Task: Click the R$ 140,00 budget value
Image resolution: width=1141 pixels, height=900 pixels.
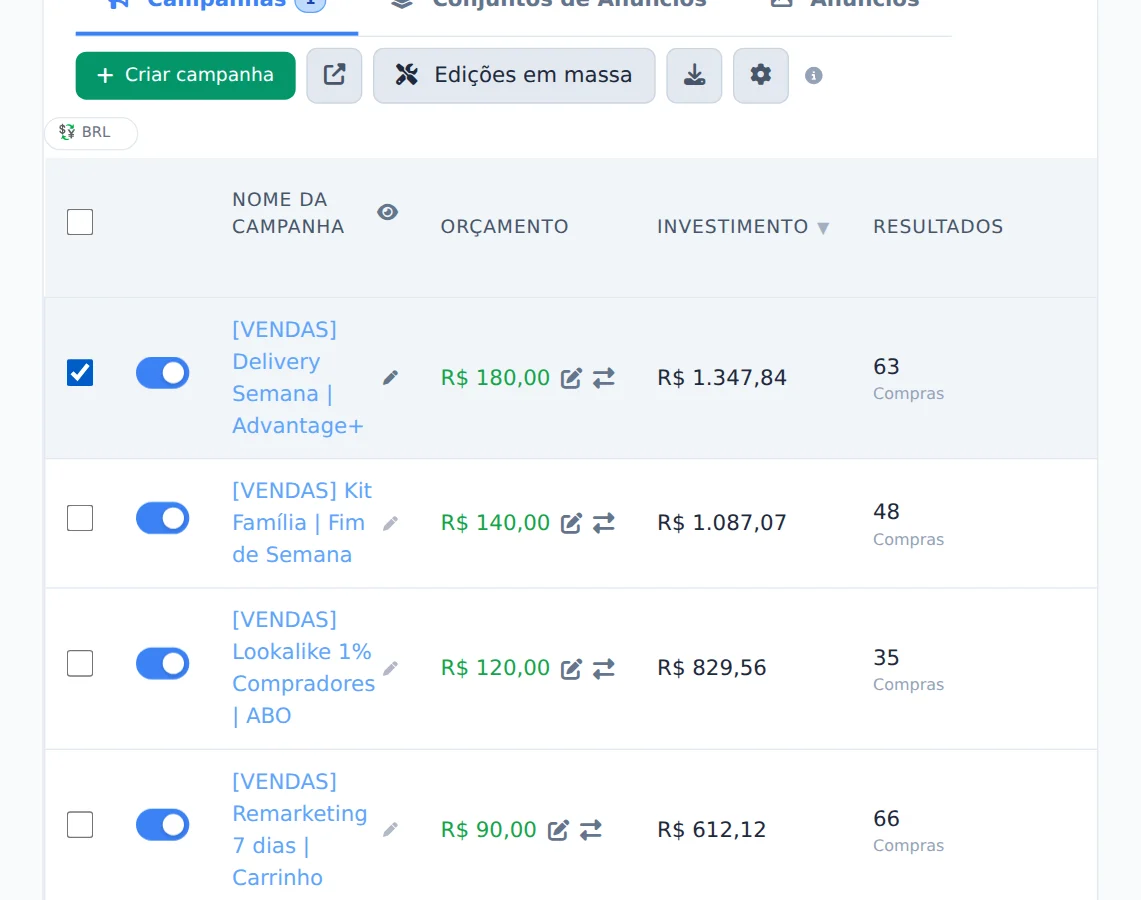Action: tap(496, 522)
